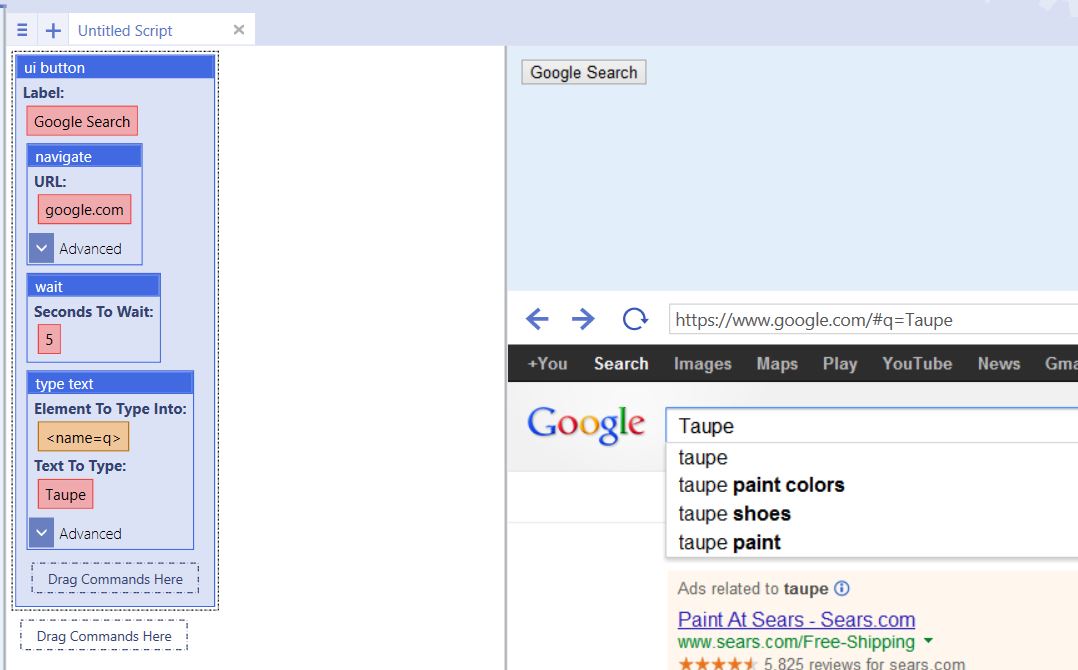Viewport: 1078px width, 670px height.
Task: Select the 'navigate' command header
Action: [x=85, y=156]
